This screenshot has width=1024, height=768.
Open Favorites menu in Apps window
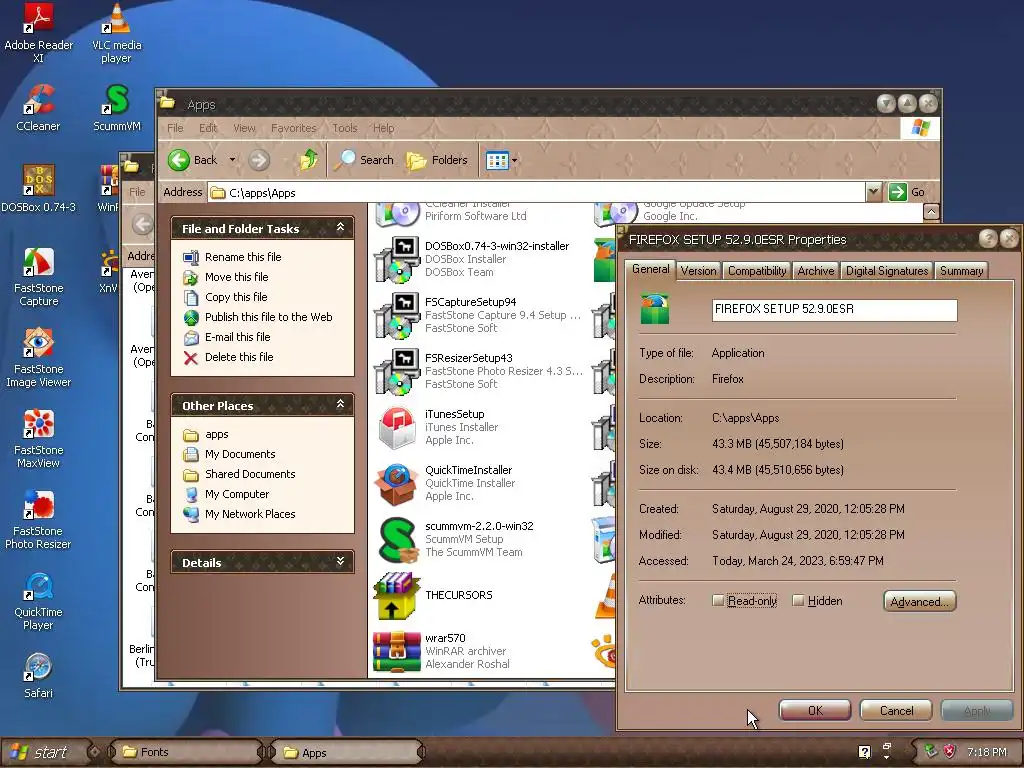(293, 128)
